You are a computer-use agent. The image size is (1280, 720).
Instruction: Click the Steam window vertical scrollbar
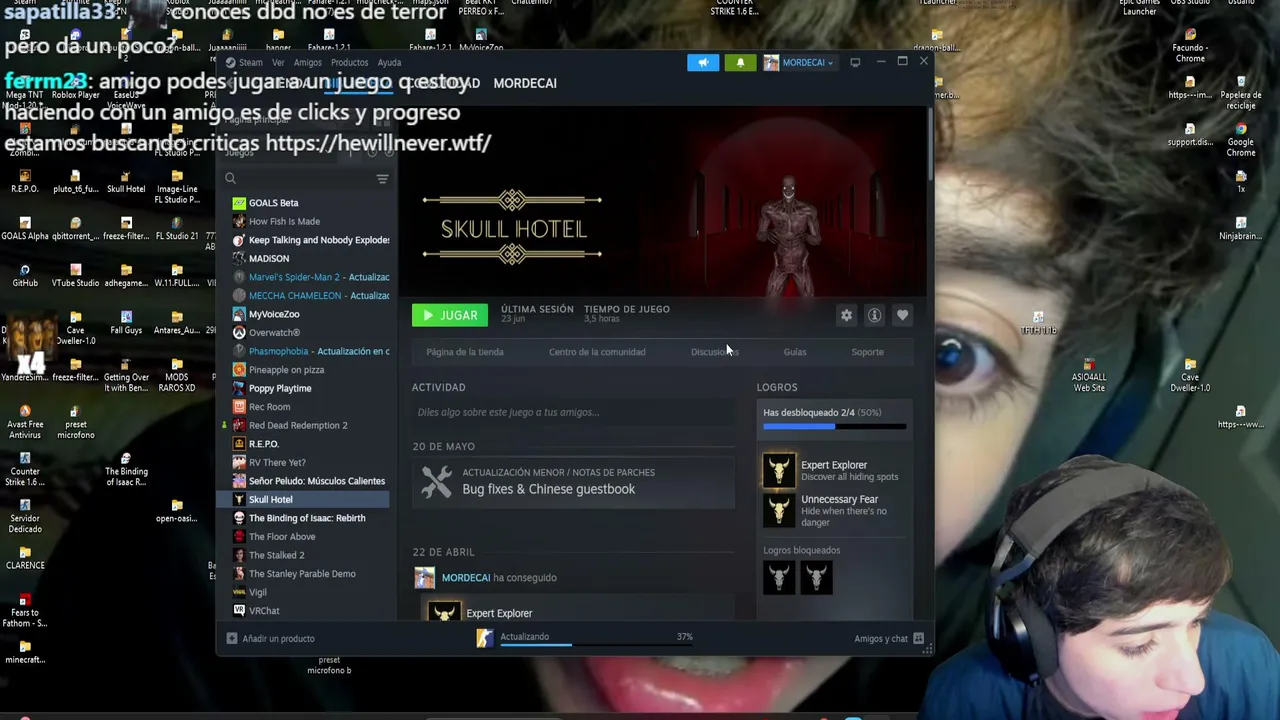(x=930, y=145)
